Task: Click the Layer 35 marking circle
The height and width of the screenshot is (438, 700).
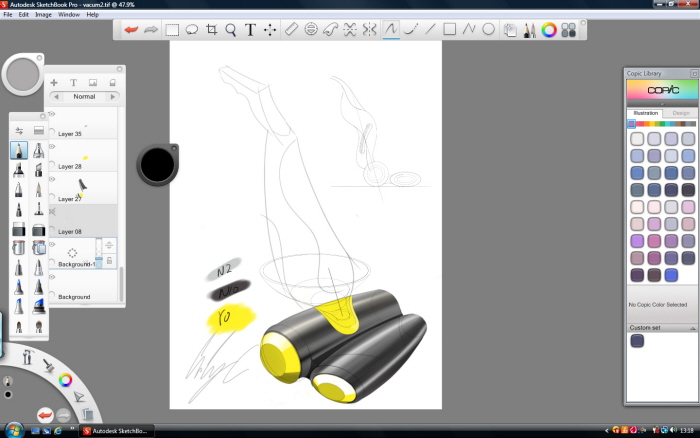Action: pyautogui.click(x=52, y=133)
